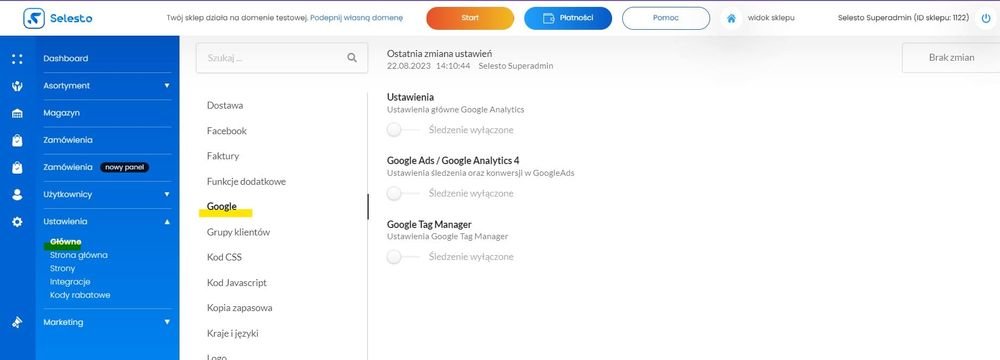The image size is (1000, 360).
Task: Collapse the Ustawienia menu arrow
Action: click(167, 221)
